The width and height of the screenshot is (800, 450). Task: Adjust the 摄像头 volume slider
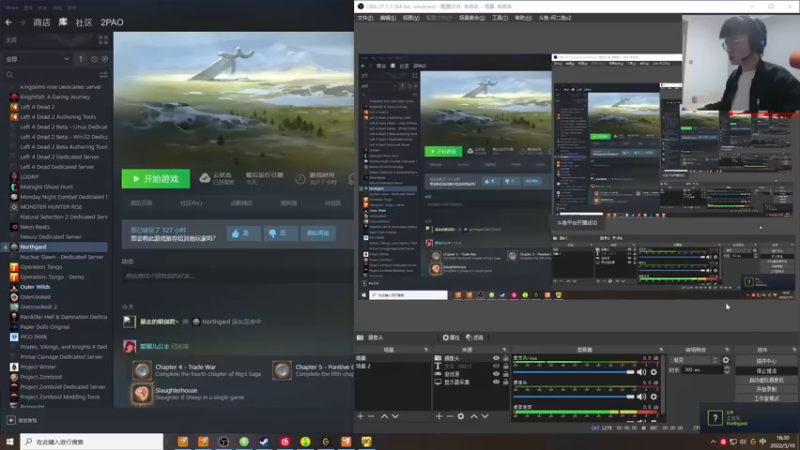point(573,396)
